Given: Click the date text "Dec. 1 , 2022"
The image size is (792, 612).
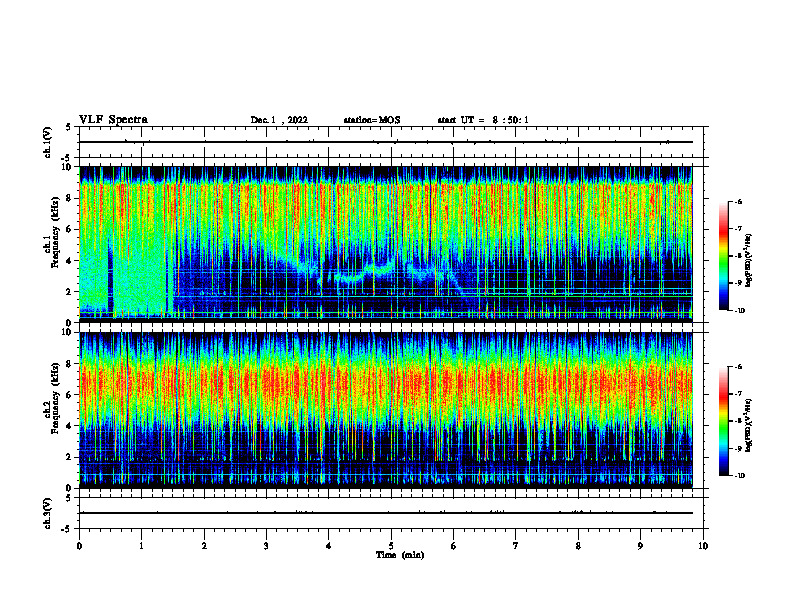Looking at the screenshot, I should click(x=279, y=120).
